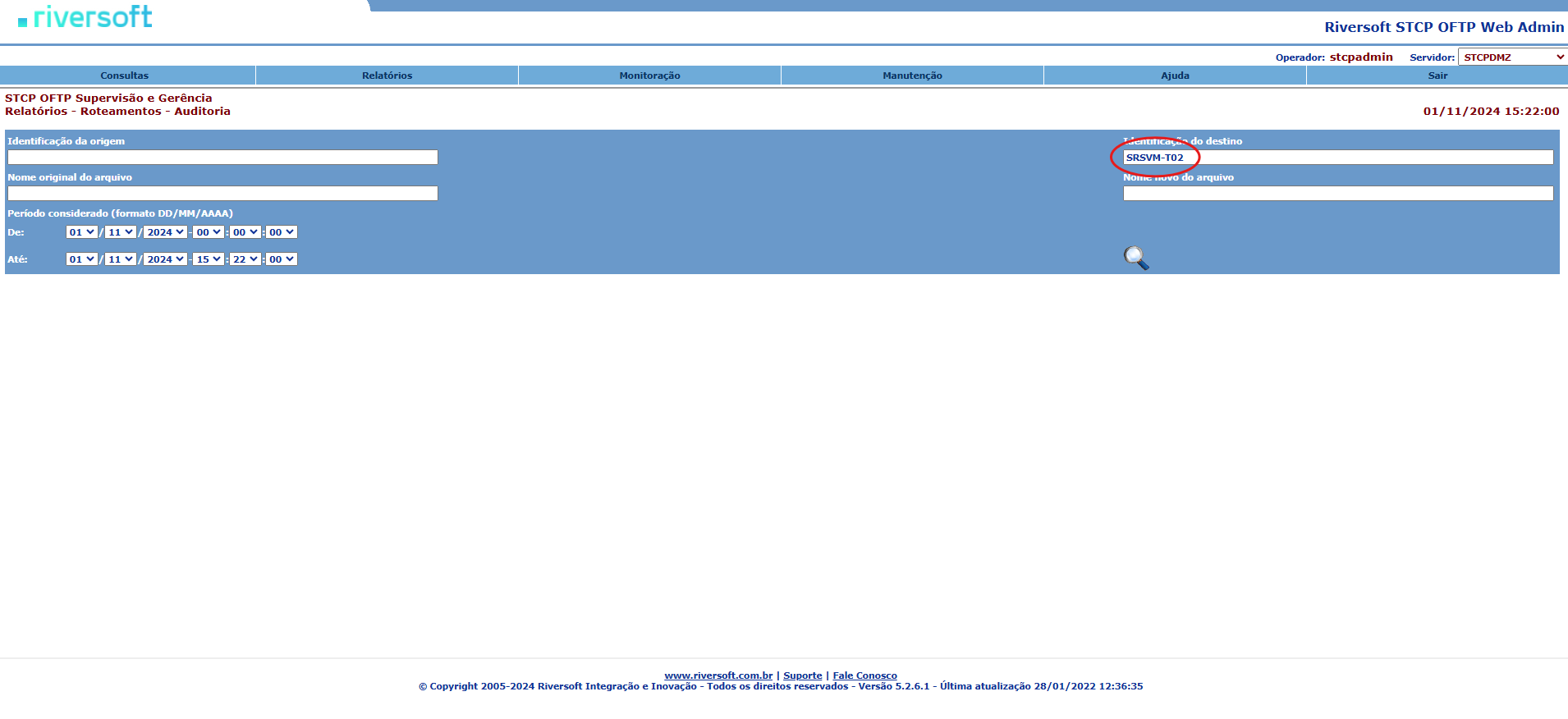Click the Período considerado label
1568x719 pixels.
pos(120,213)
